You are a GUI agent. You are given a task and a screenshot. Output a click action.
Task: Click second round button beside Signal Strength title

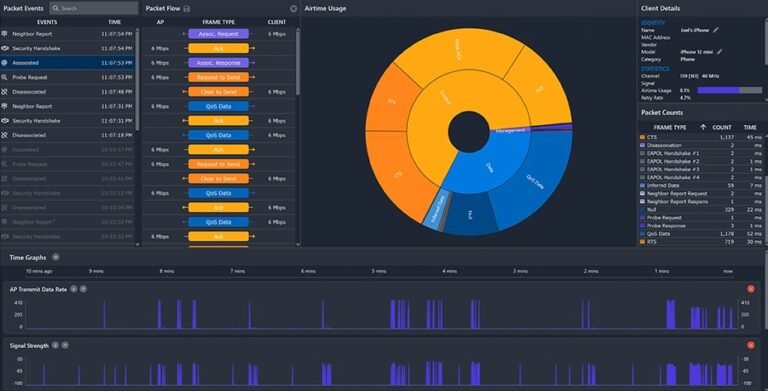[65, 345]
